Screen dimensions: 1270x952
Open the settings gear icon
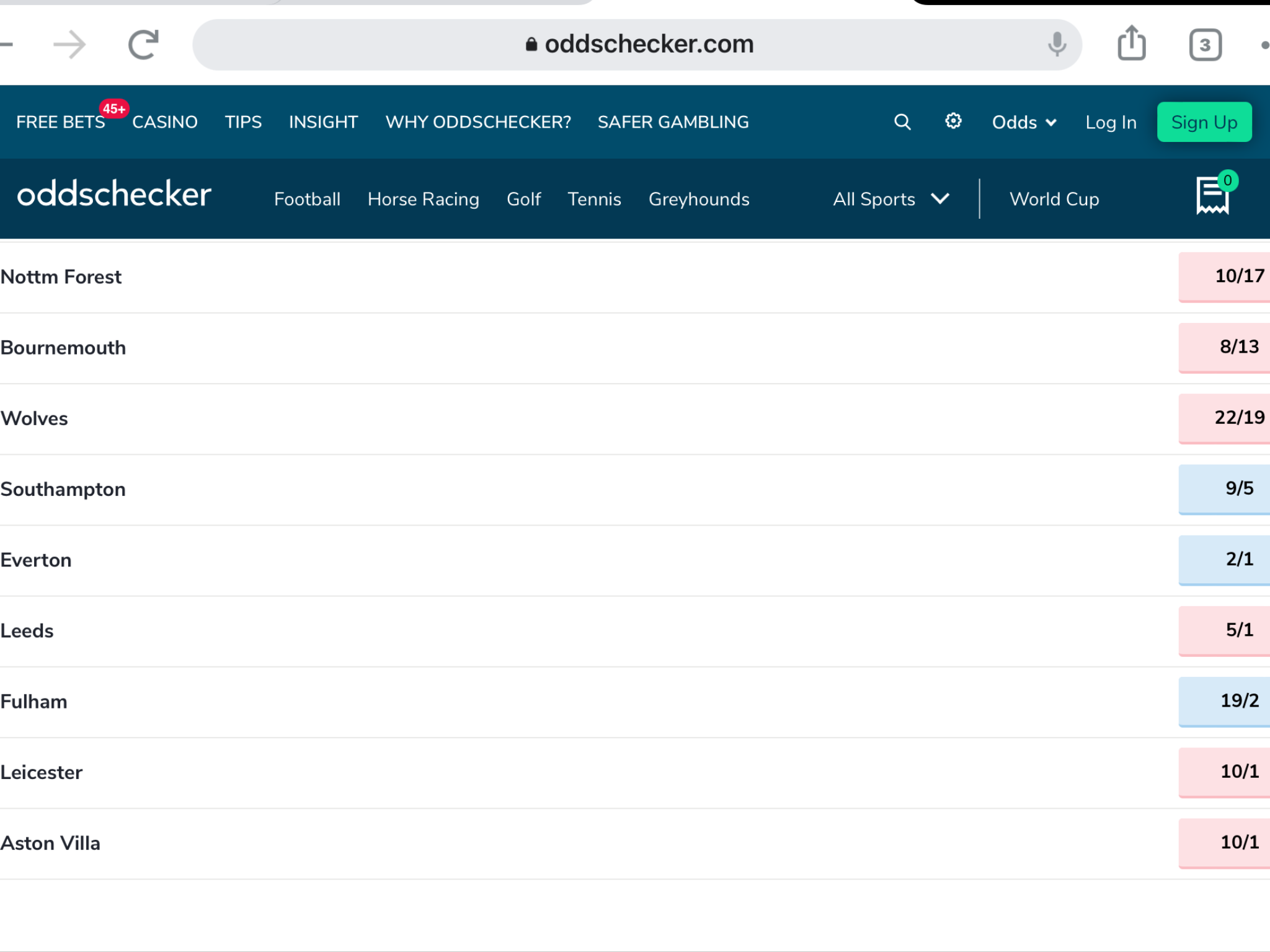pyautogui.click(x=953, y=121)
